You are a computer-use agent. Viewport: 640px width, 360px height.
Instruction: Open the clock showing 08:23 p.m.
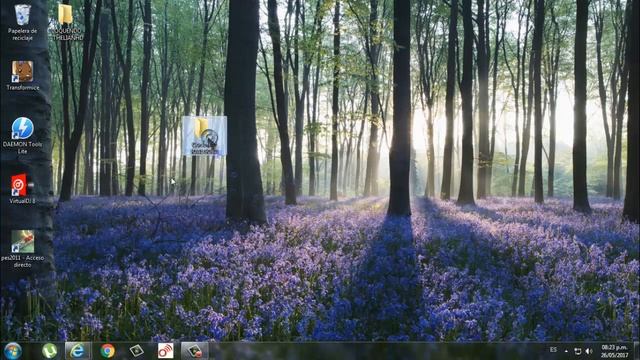614,351
